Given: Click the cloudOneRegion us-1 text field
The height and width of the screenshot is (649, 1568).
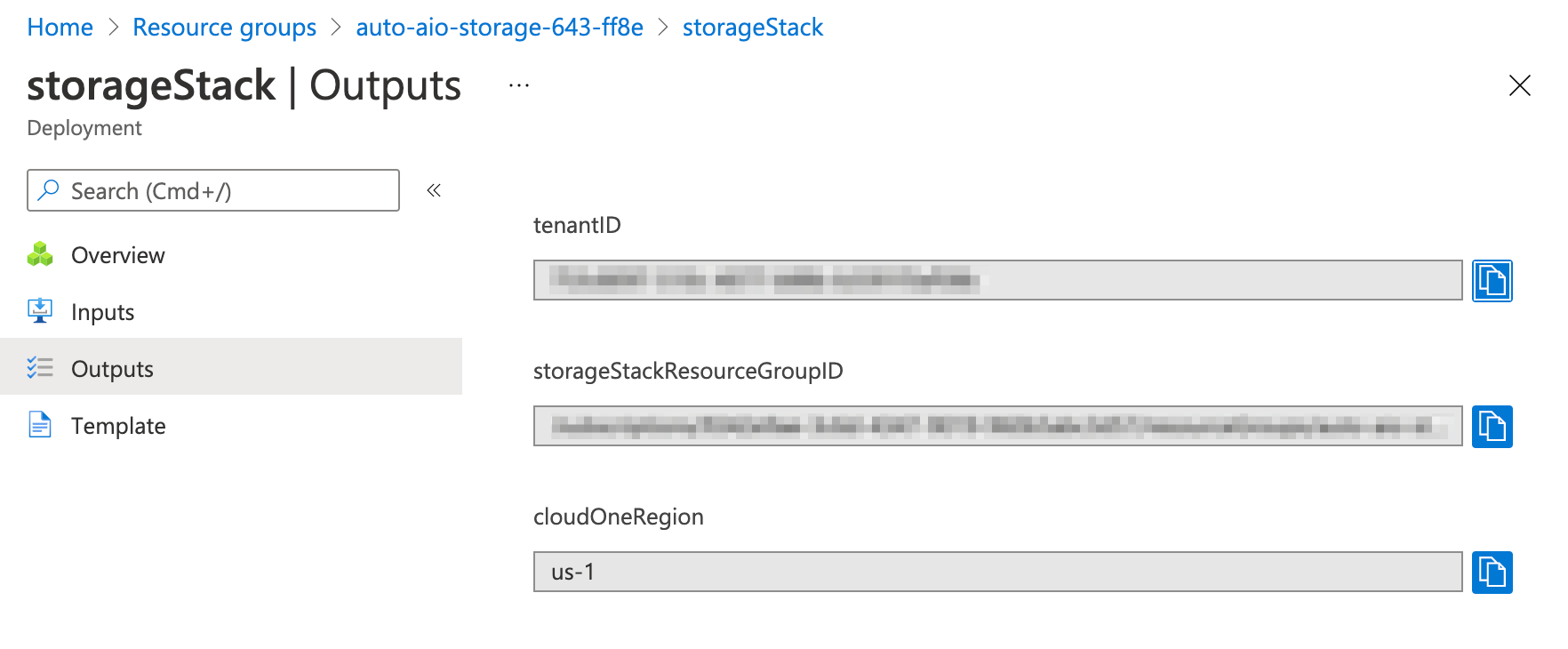Looking at the screenshot, I should [996, 573].
